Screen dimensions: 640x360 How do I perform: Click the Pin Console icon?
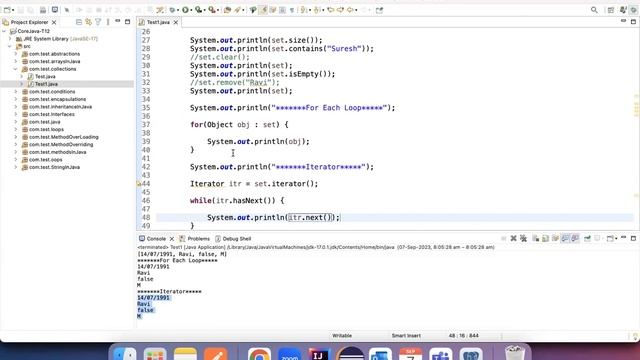pos(587,238)
